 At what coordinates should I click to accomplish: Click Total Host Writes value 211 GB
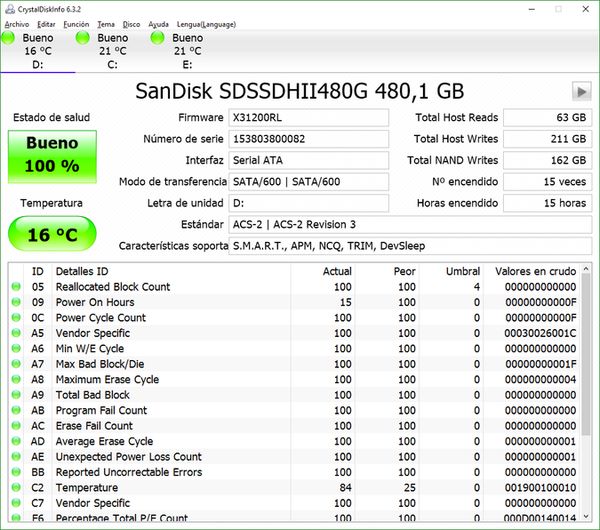coord(548,139)
